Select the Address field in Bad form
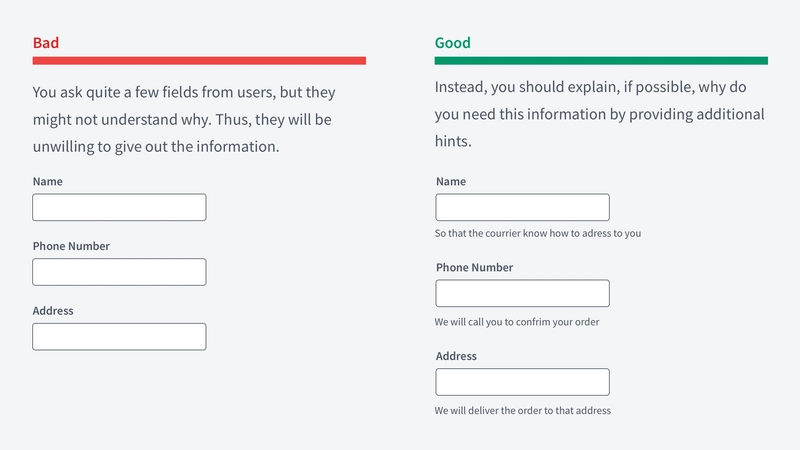This screenshot has height=450, width=800. (119, 337)
